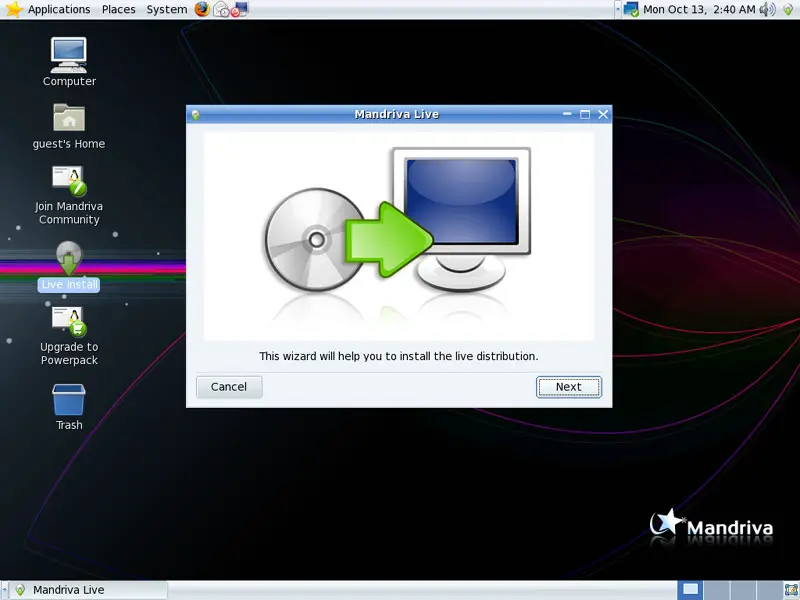This screenshot has width=800, height=600.
Task: Click the control center launcher in panel
Action: 239,9
